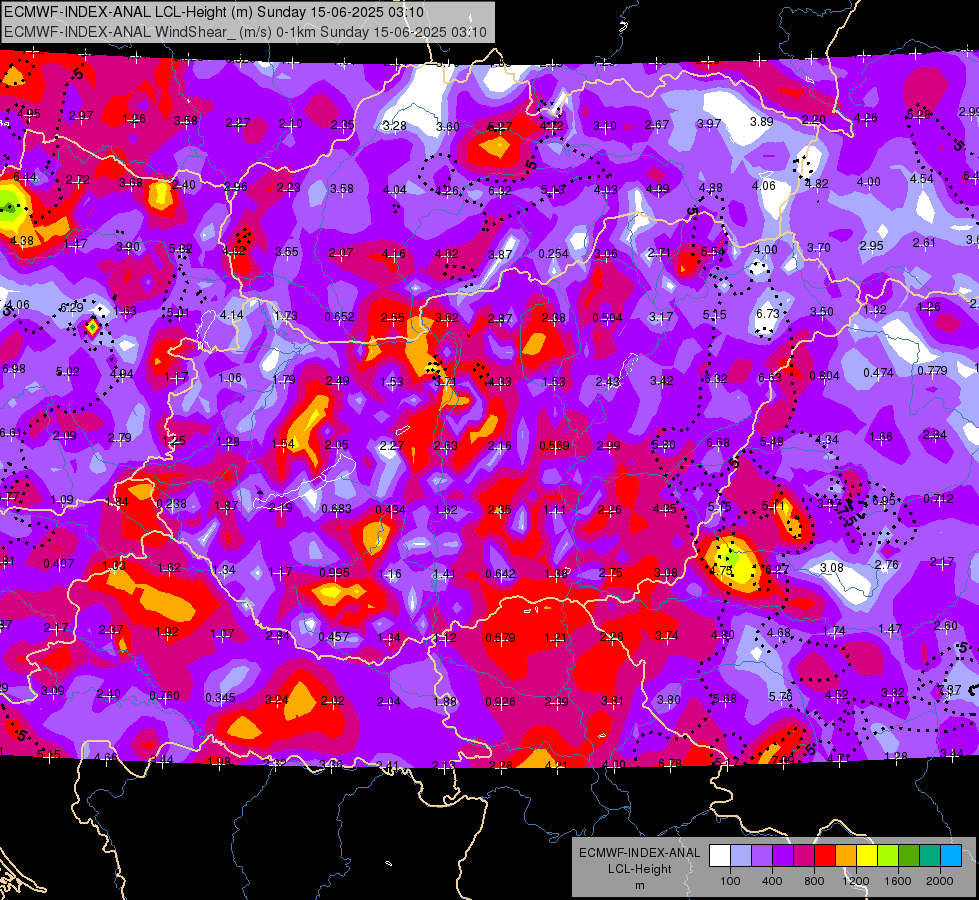The height and width of the screenshot is (900, 979).
Task: Click the lime green legend swatch
Action: coord(888,855)
